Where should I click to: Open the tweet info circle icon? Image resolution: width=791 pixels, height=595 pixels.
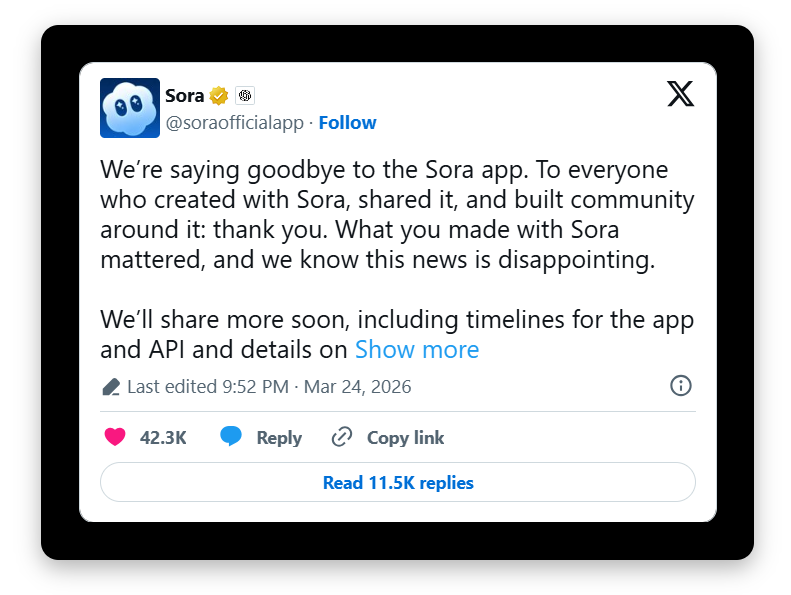(681, 386)
